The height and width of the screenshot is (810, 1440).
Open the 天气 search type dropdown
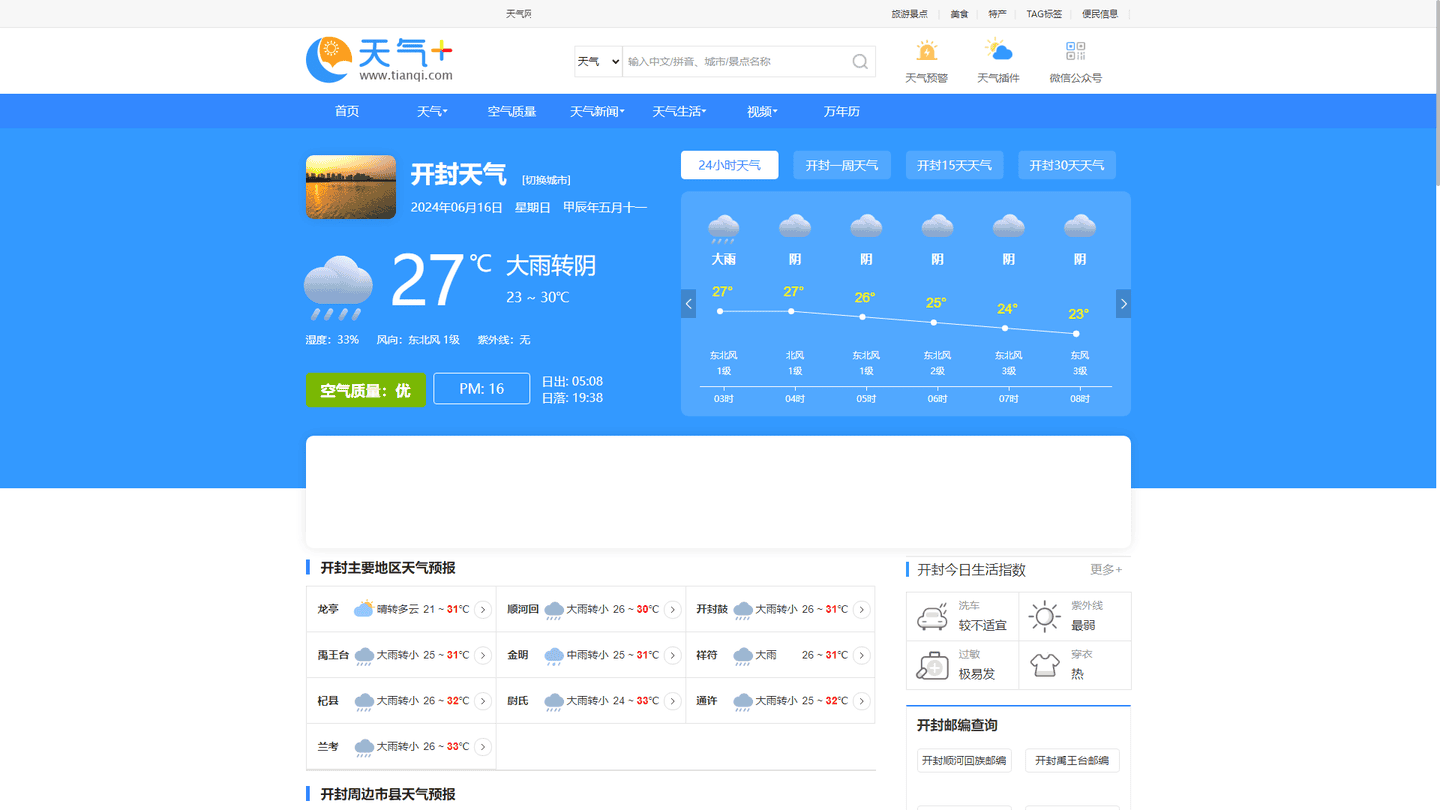(x=598, y=61)
